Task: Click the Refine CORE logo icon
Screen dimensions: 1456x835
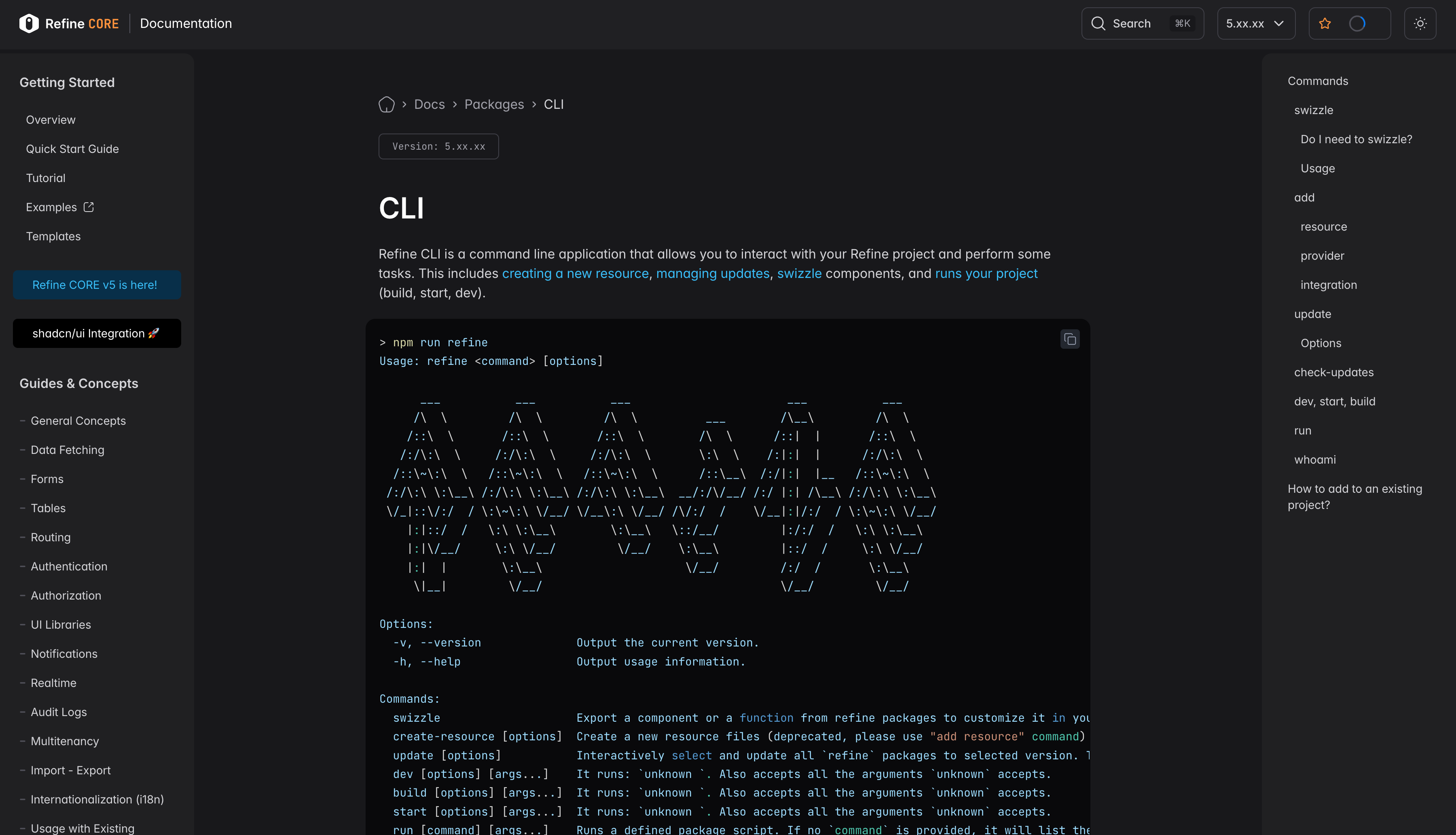Action: pyautogui.click(x=29, y=23)
